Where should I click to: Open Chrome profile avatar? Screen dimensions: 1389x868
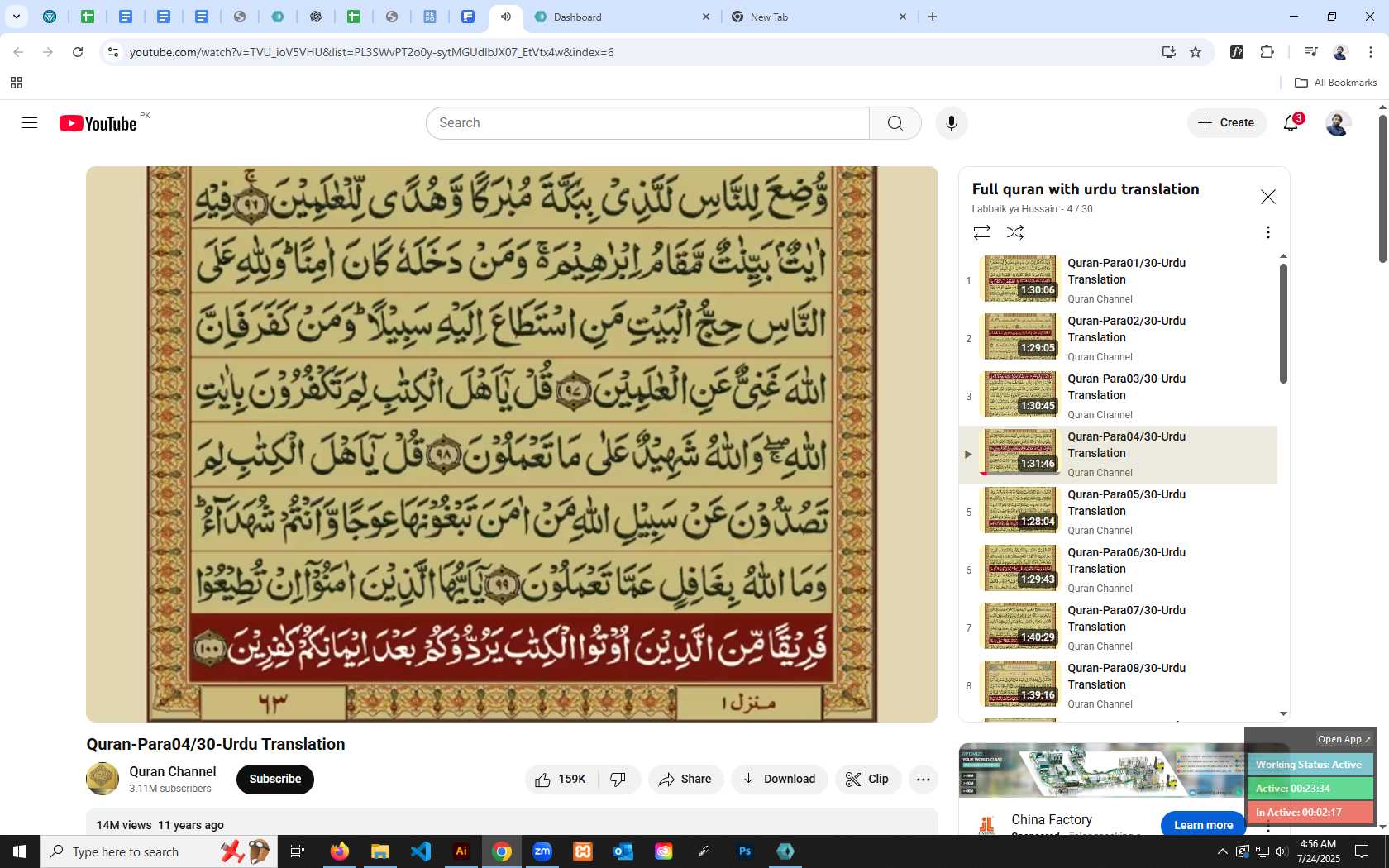point(1340,52)
